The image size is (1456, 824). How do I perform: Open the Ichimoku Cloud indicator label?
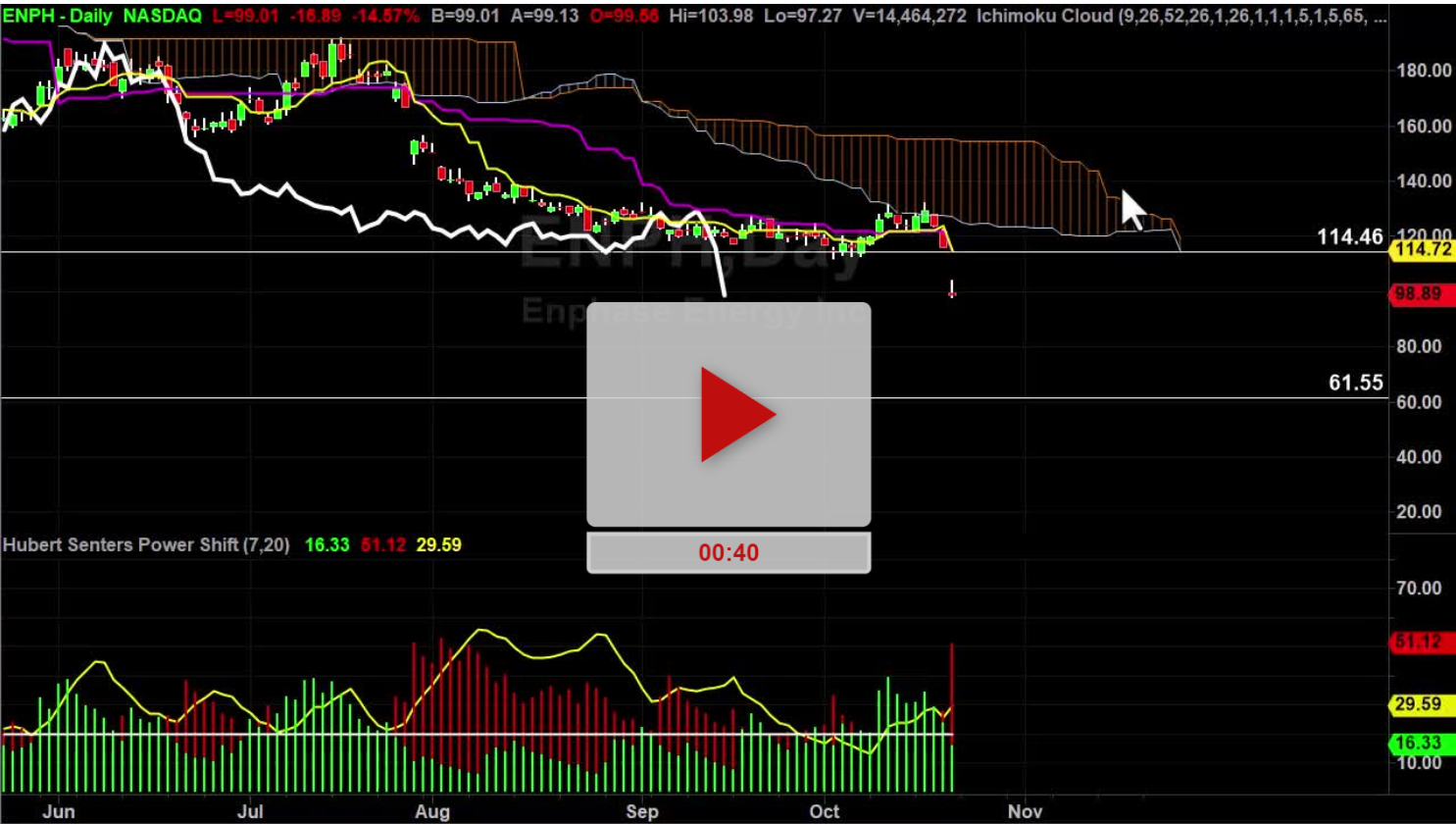(1181, 16)
